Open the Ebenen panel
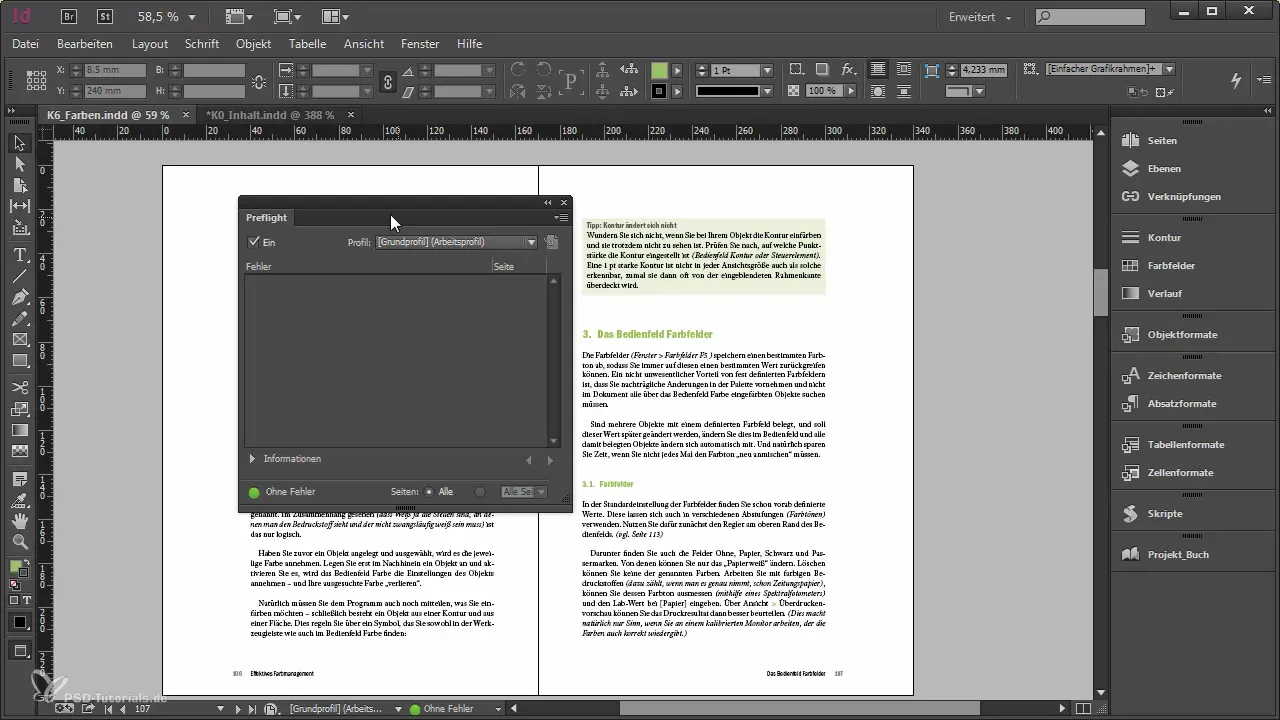 pos(1164,169)
